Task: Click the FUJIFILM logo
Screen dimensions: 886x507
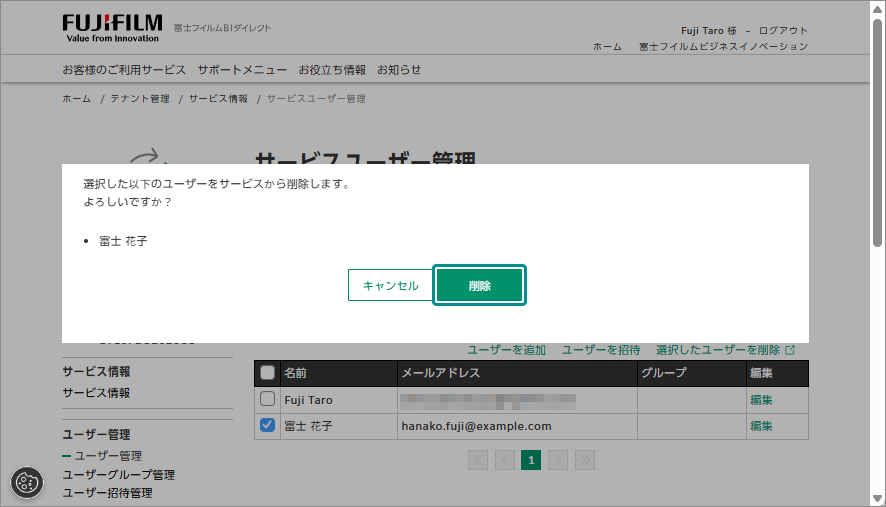Action: [x=112, y=28]
